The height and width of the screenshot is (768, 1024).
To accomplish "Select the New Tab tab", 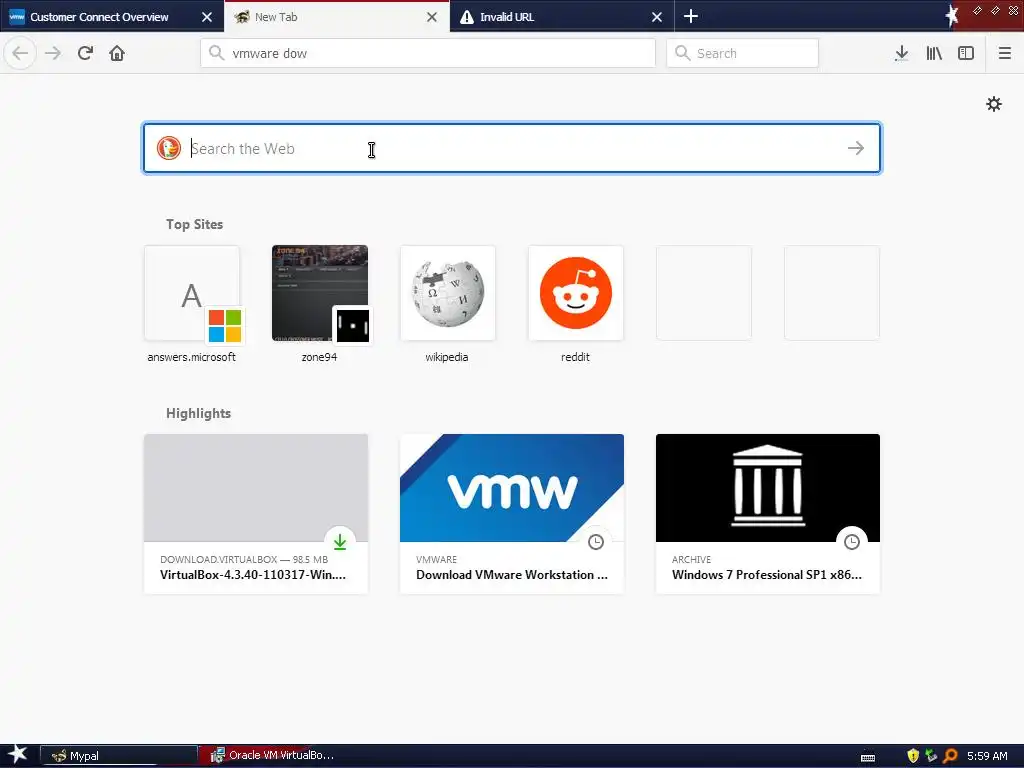I will (336, 17).
